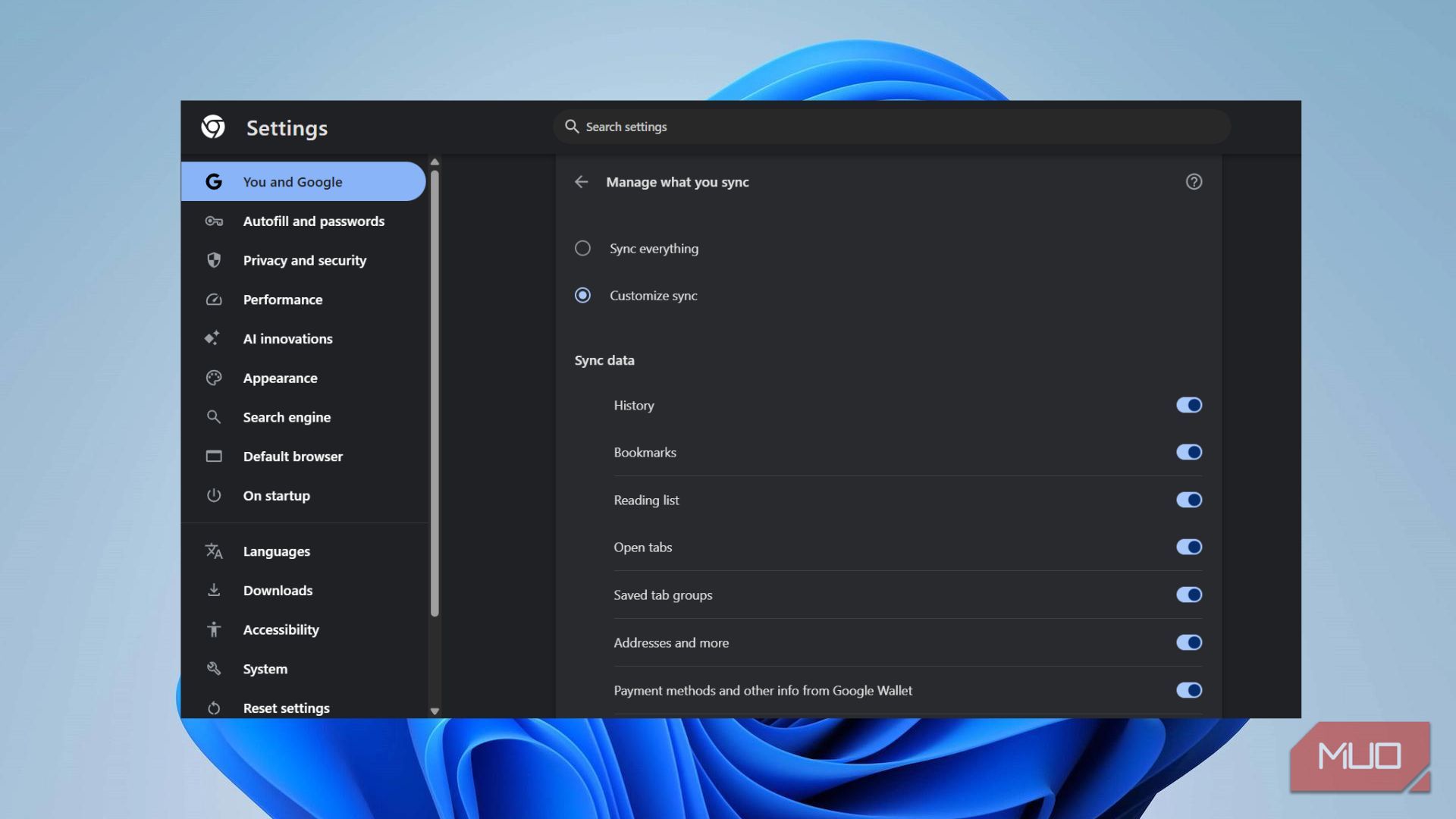Open Privacy and security section
The height and width of the screenshot is (819, 1456).
pos(303,260)
